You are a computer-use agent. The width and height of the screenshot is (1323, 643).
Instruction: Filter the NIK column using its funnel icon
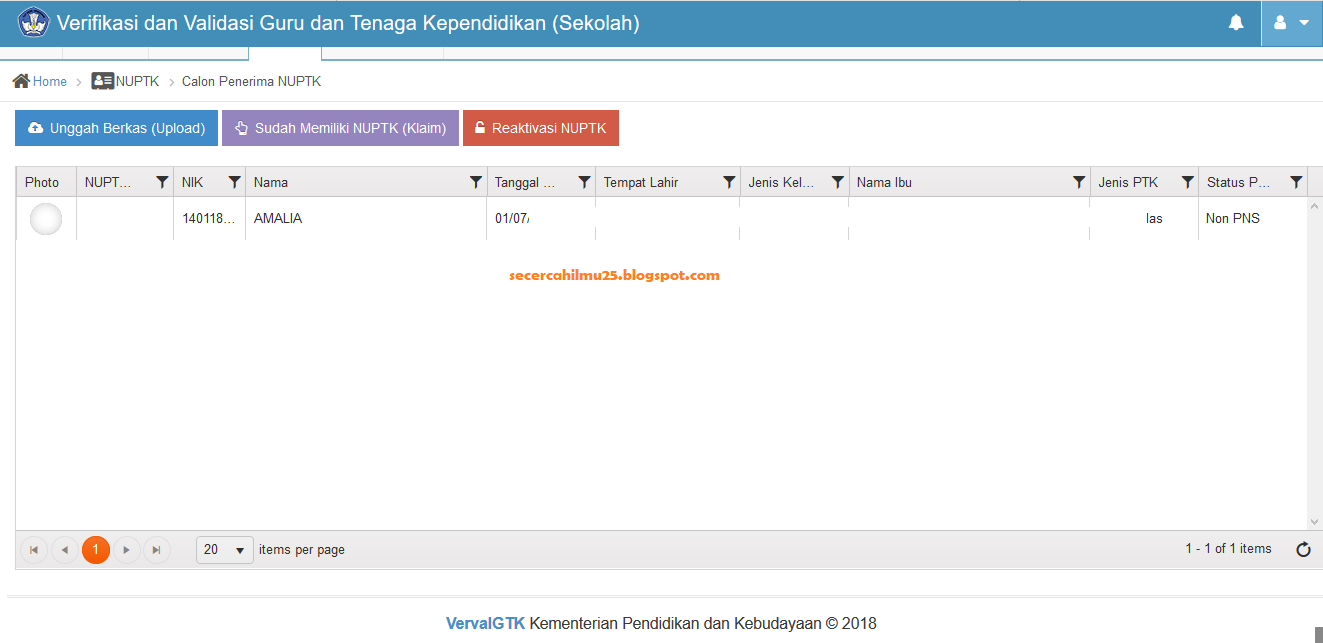(235, 182)
